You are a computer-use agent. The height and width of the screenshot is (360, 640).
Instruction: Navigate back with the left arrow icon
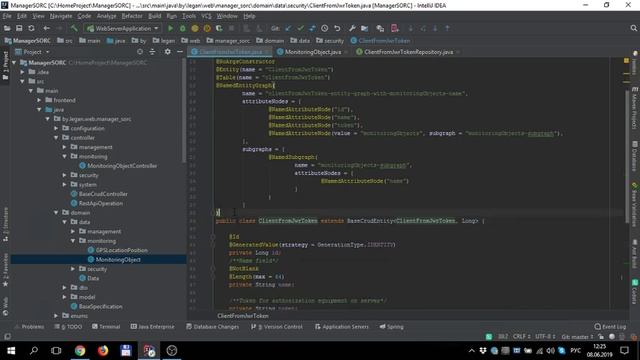pos(47,28)
